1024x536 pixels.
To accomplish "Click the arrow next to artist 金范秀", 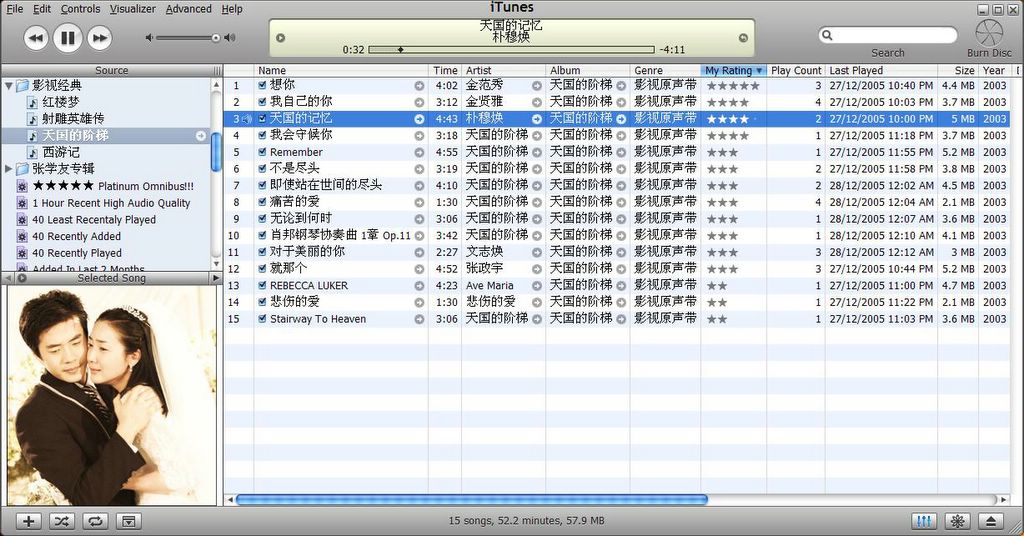I will 536,86.
